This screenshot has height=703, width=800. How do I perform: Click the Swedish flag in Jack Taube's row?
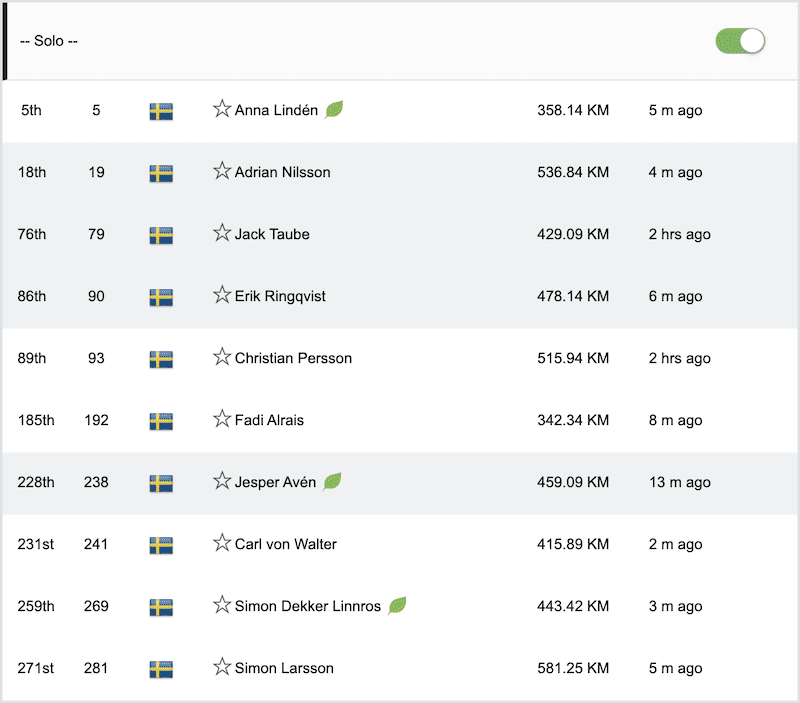[161, 236]
